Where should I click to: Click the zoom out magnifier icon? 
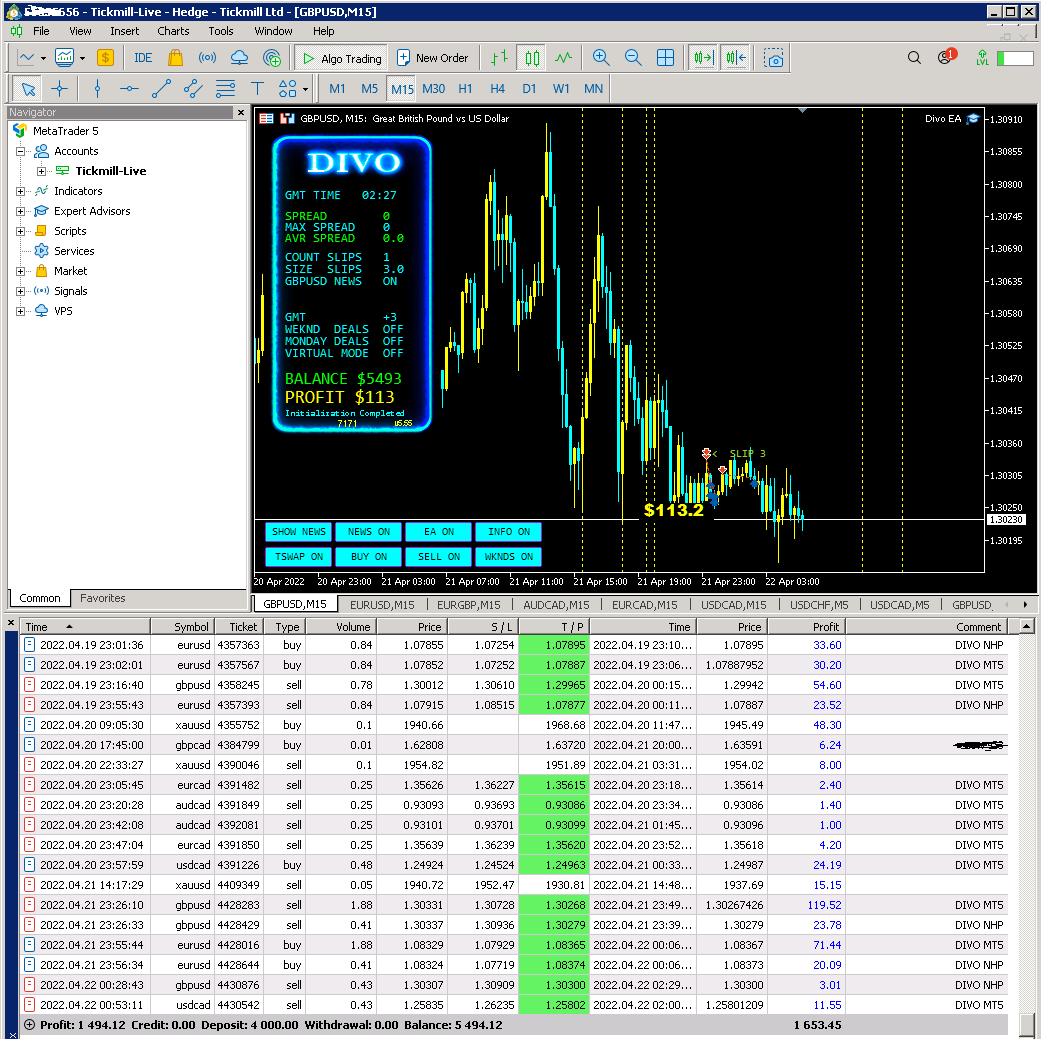pyautogui.click(x=633, y=58)
